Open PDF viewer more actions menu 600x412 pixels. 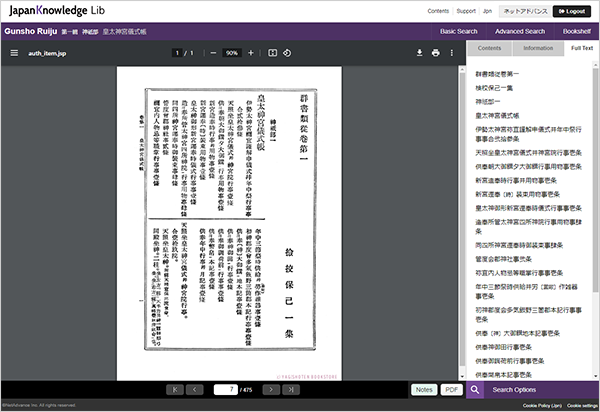[453, 53]
